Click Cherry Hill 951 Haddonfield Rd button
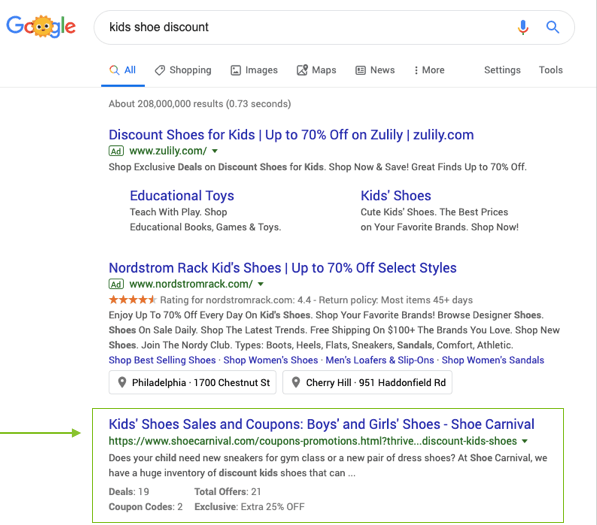 coord(367,382)
